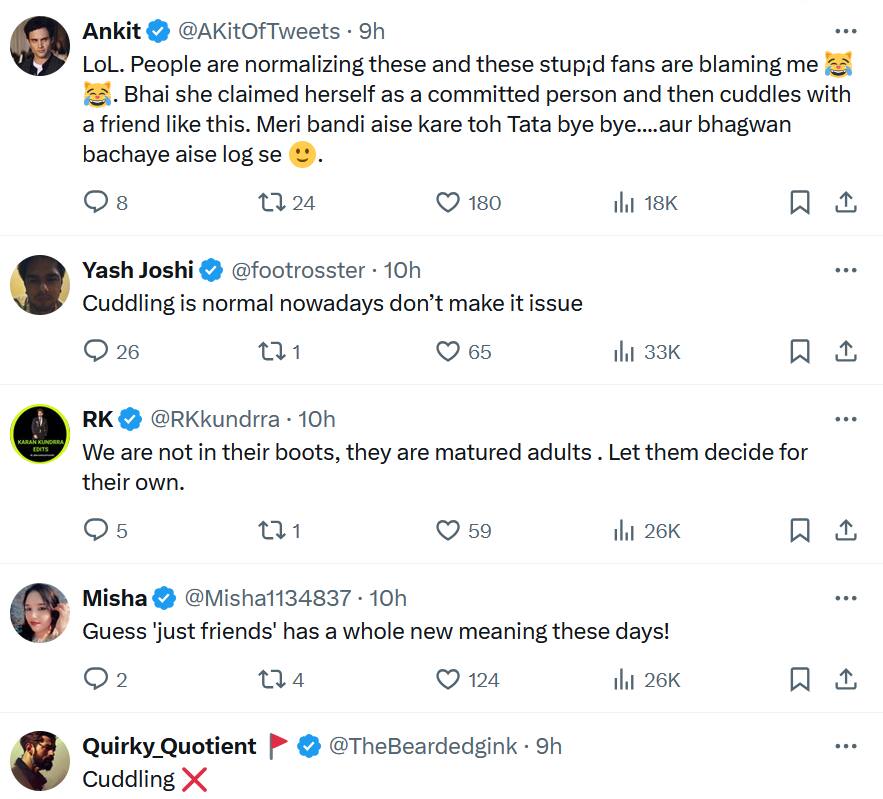The width and height of the screenshot is (883, 799).
Task: Like Misha's tweet with 124 likes
Action: (448, 679)
